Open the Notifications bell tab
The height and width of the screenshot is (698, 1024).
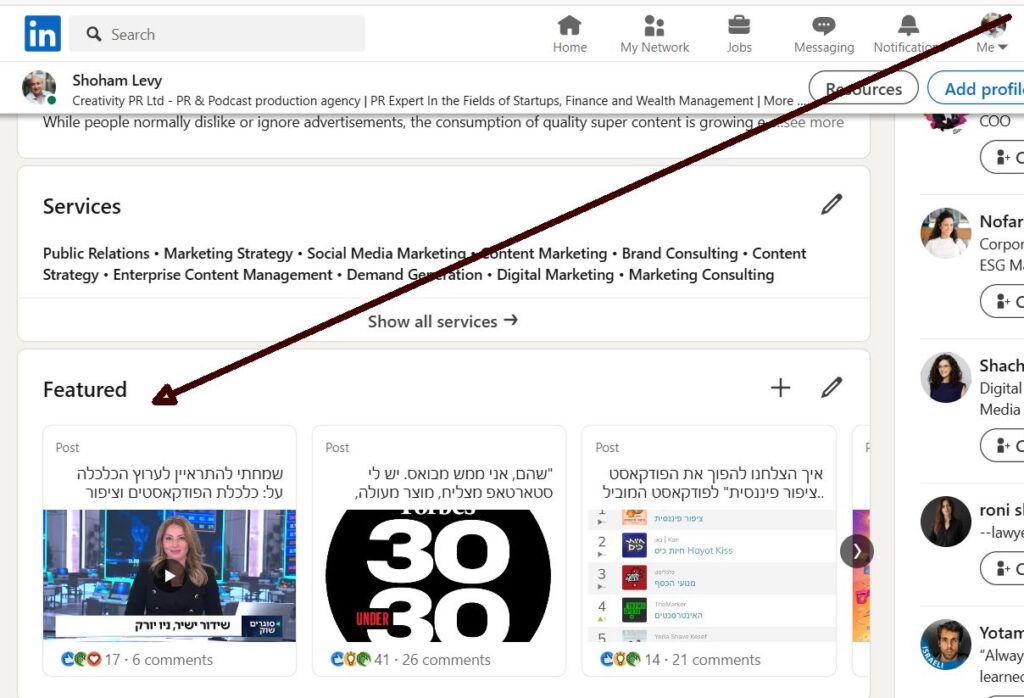point(908,35)
